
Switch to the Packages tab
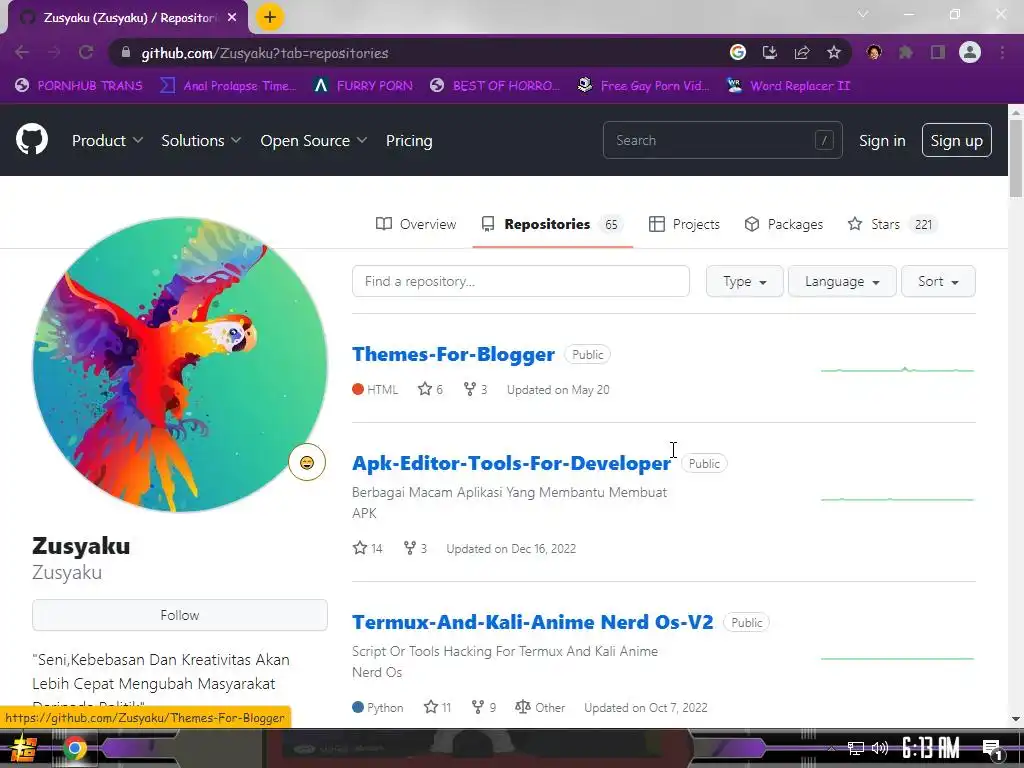pyautogui.click(x=784, y=224)
